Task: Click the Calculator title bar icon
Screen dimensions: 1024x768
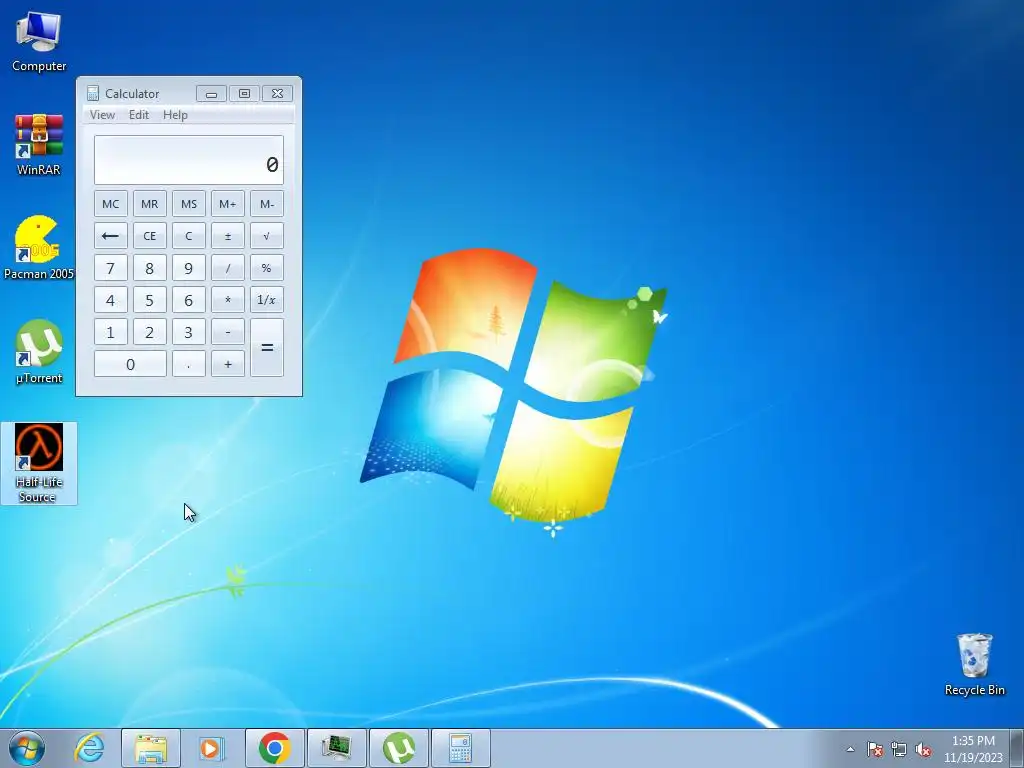Action: pyautogui.click(x=93, y=93)
